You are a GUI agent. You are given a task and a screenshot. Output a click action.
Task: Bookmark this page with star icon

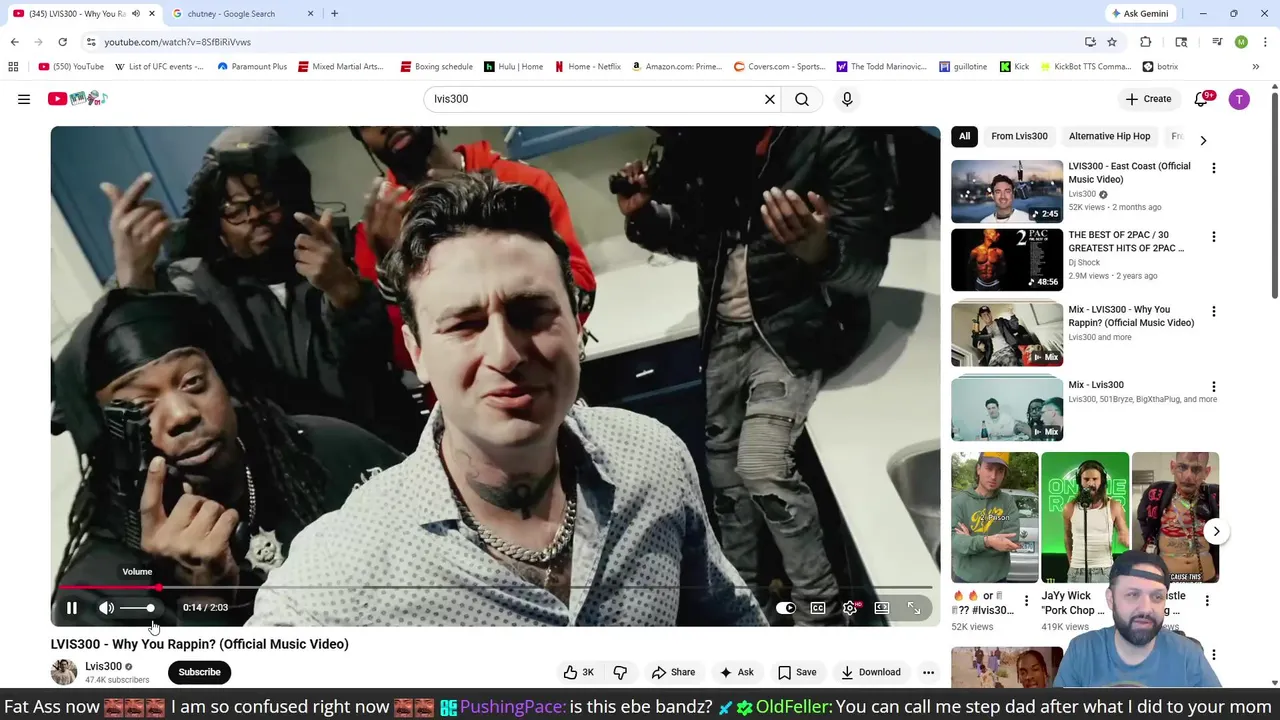[x=1112, y=42]
